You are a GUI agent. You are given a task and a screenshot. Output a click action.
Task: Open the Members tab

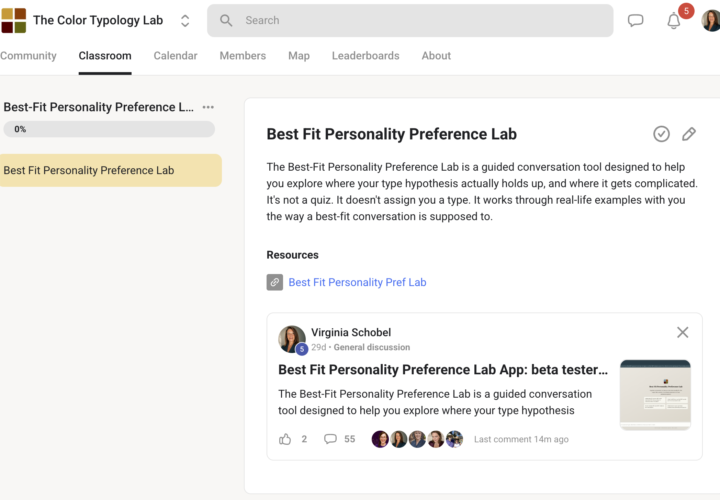(242, 56)
